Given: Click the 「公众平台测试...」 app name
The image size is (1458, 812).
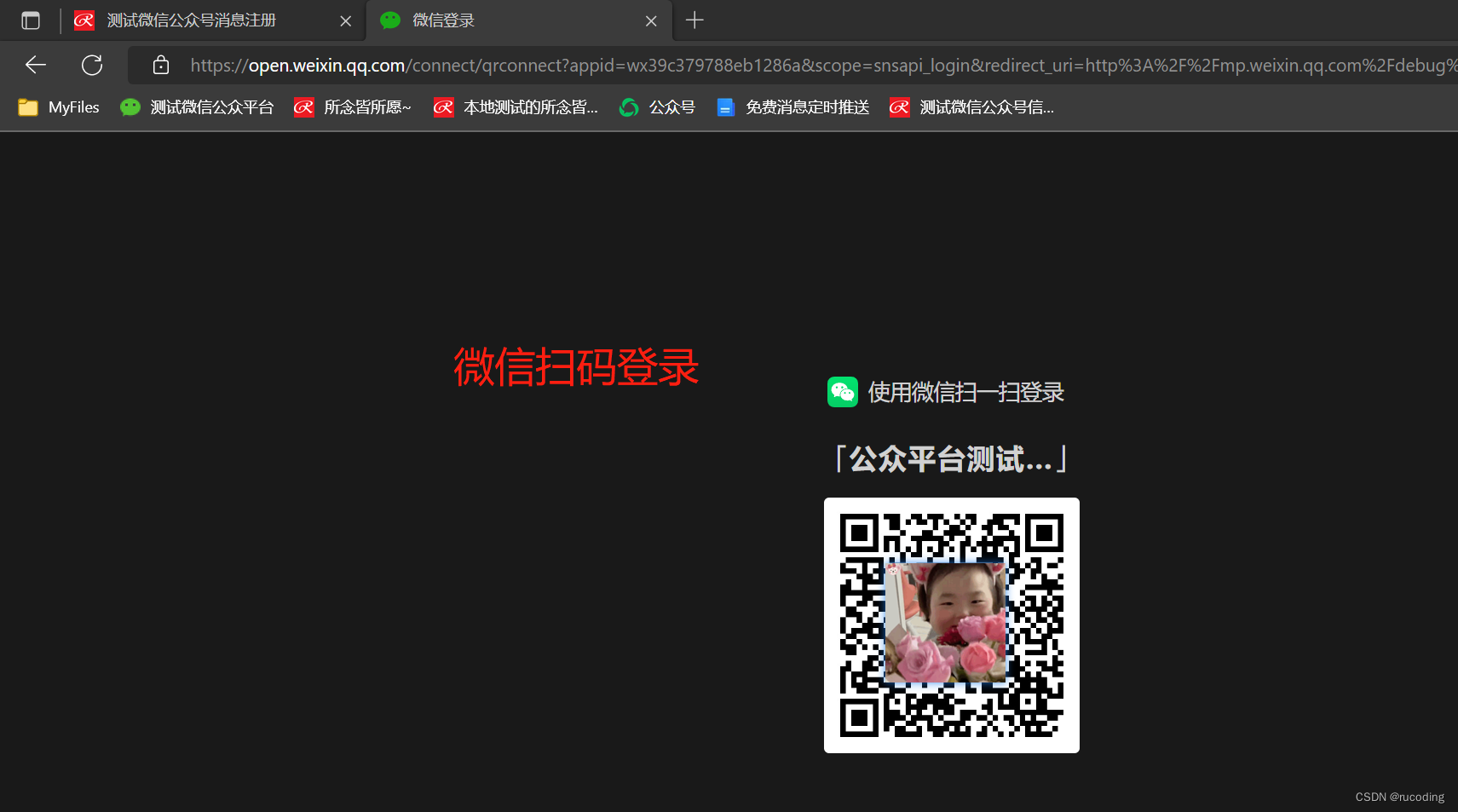Looking at the screenshot, I should coord(951,459).
